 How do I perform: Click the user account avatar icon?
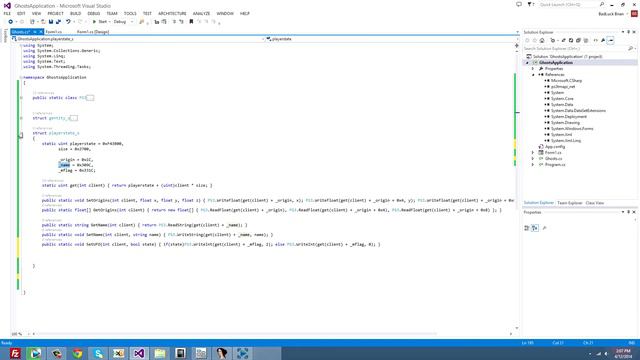634,13
